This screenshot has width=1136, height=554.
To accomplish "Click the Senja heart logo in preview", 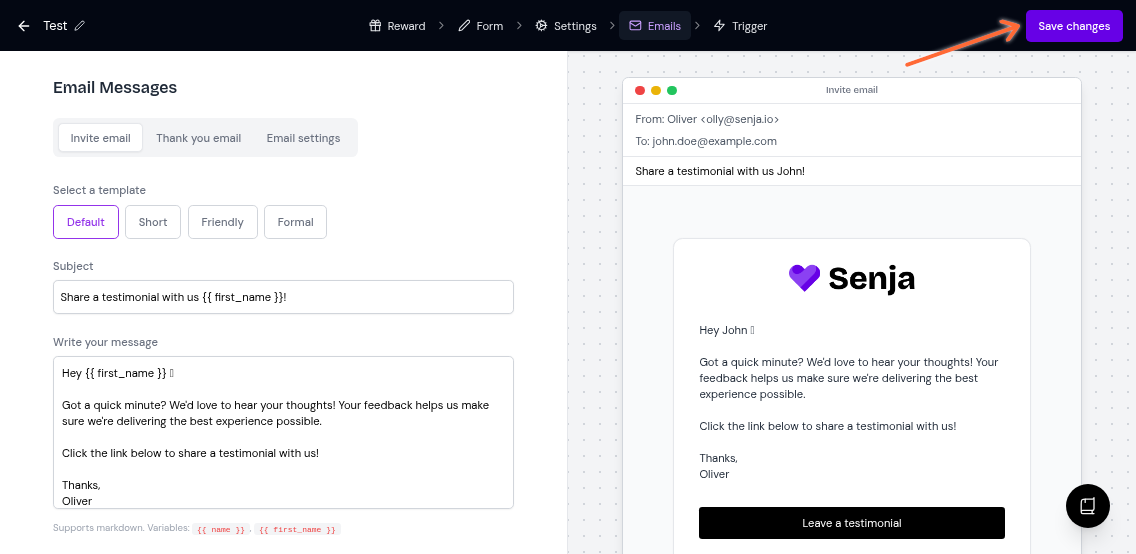I will click(804, 278).
